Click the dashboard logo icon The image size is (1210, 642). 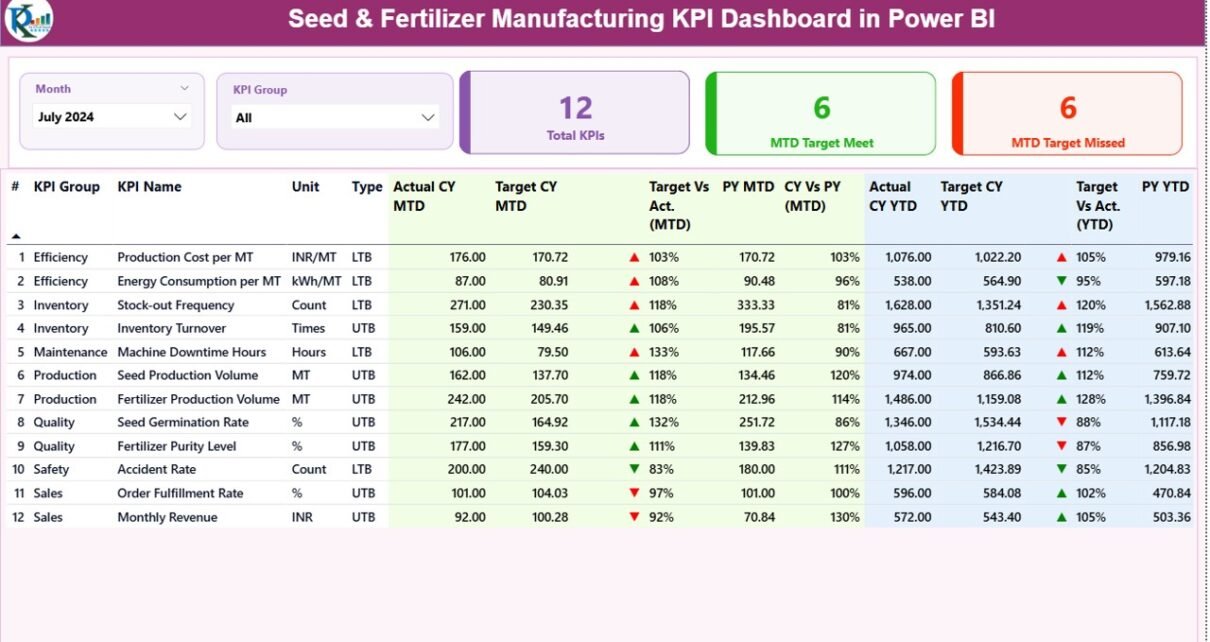[x=27, y=21]
